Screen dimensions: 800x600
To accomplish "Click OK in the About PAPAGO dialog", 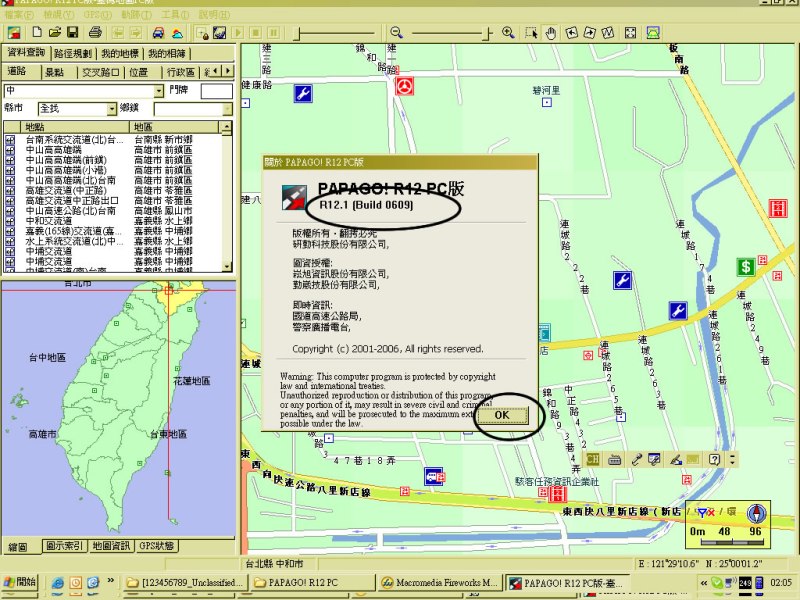I will pyautogui.click(x=502, y=415).
